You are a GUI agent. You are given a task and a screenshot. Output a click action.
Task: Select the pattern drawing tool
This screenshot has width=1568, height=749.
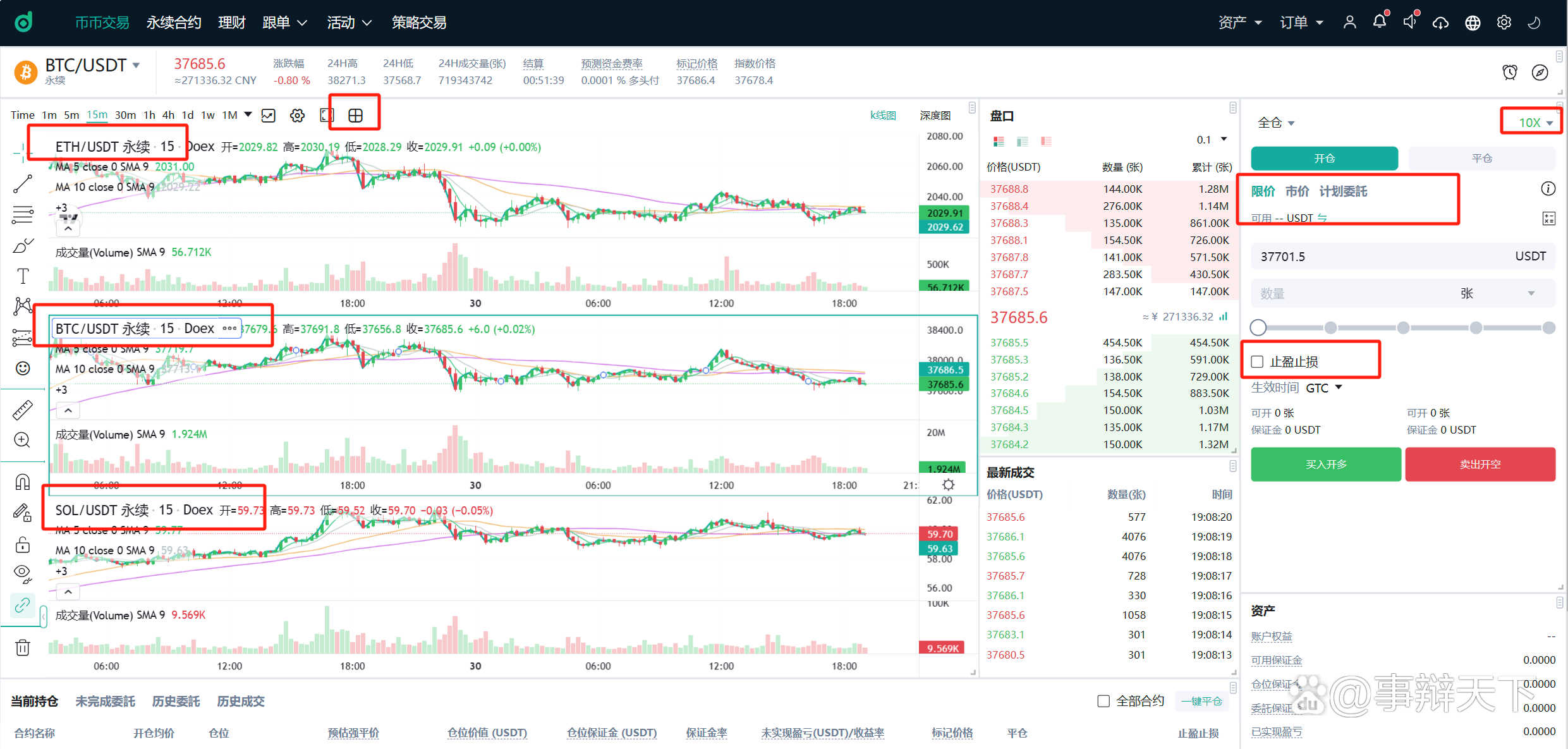tap(23, 307)
